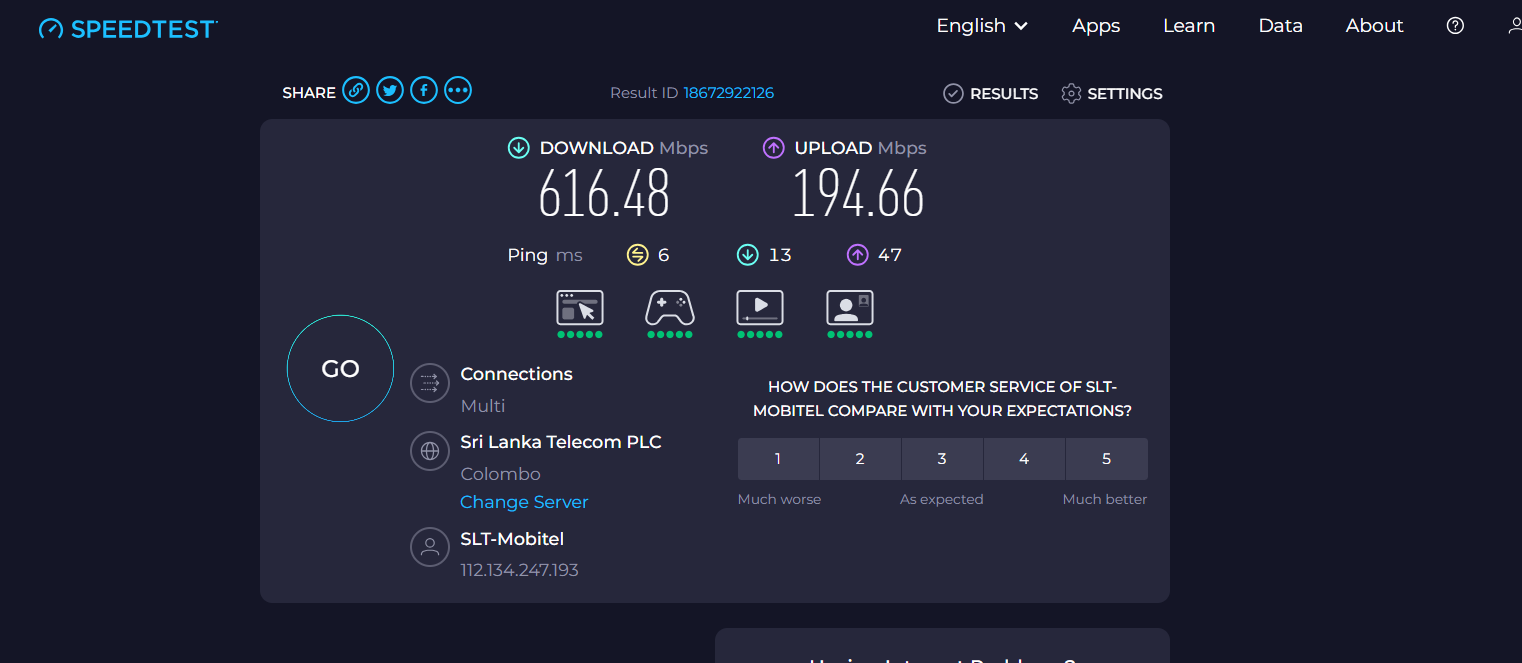The image size is (1522, 663).
Task: Select rating 5 Much better
Action: (x=1107, y=459)
